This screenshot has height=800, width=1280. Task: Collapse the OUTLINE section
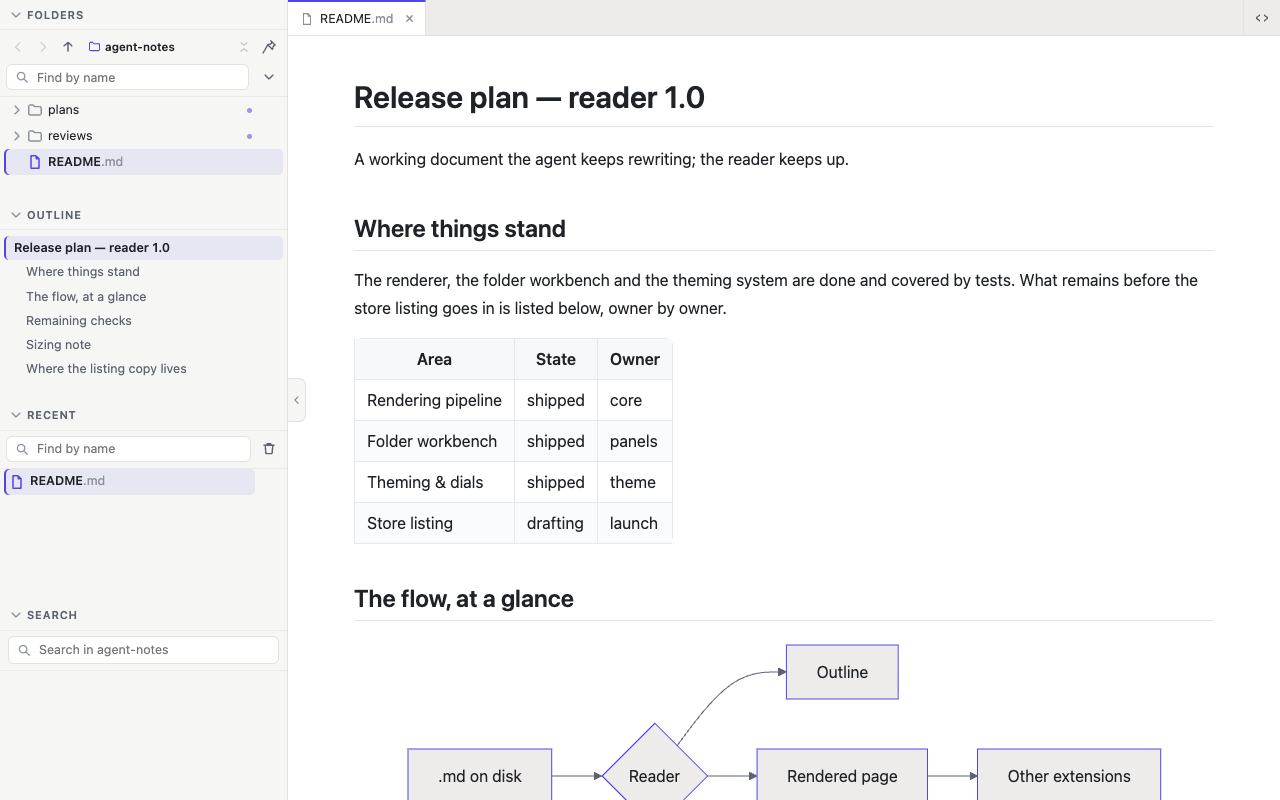(x=16, y=215)
